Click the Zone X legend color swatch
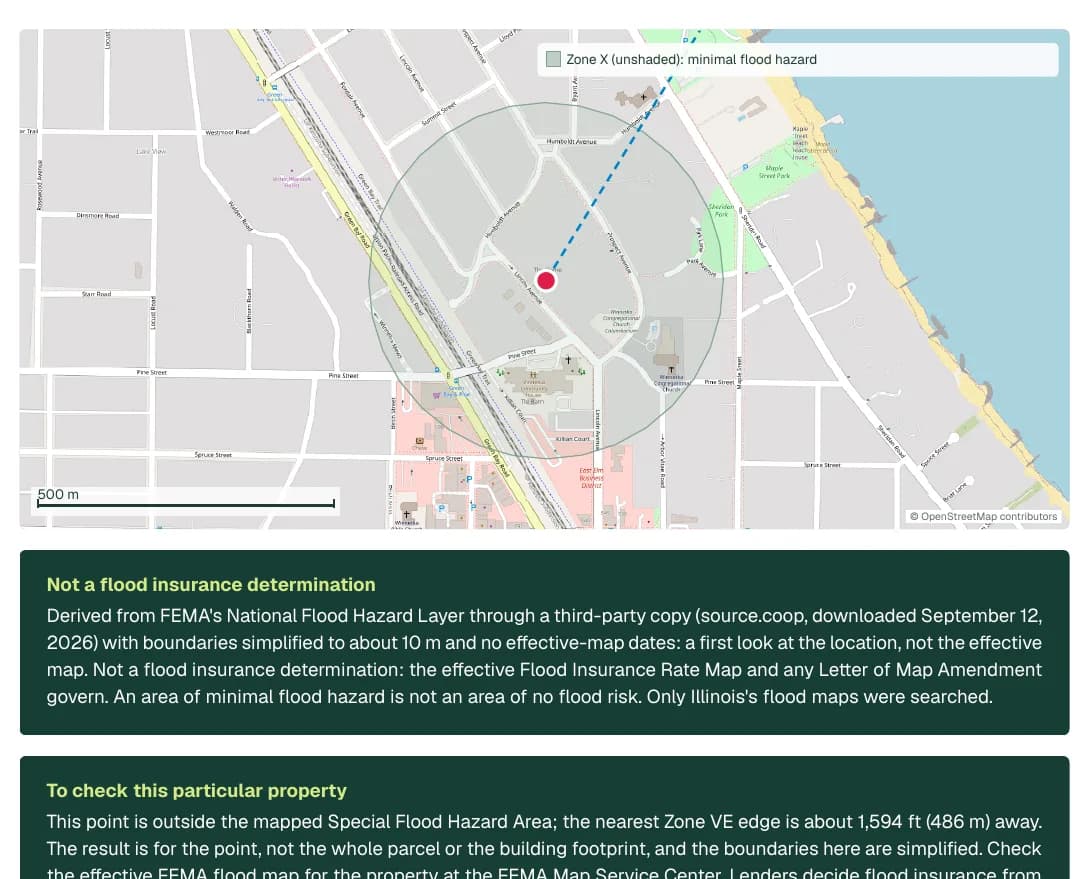The image size is (1087, 879). [x=553, y=59]
